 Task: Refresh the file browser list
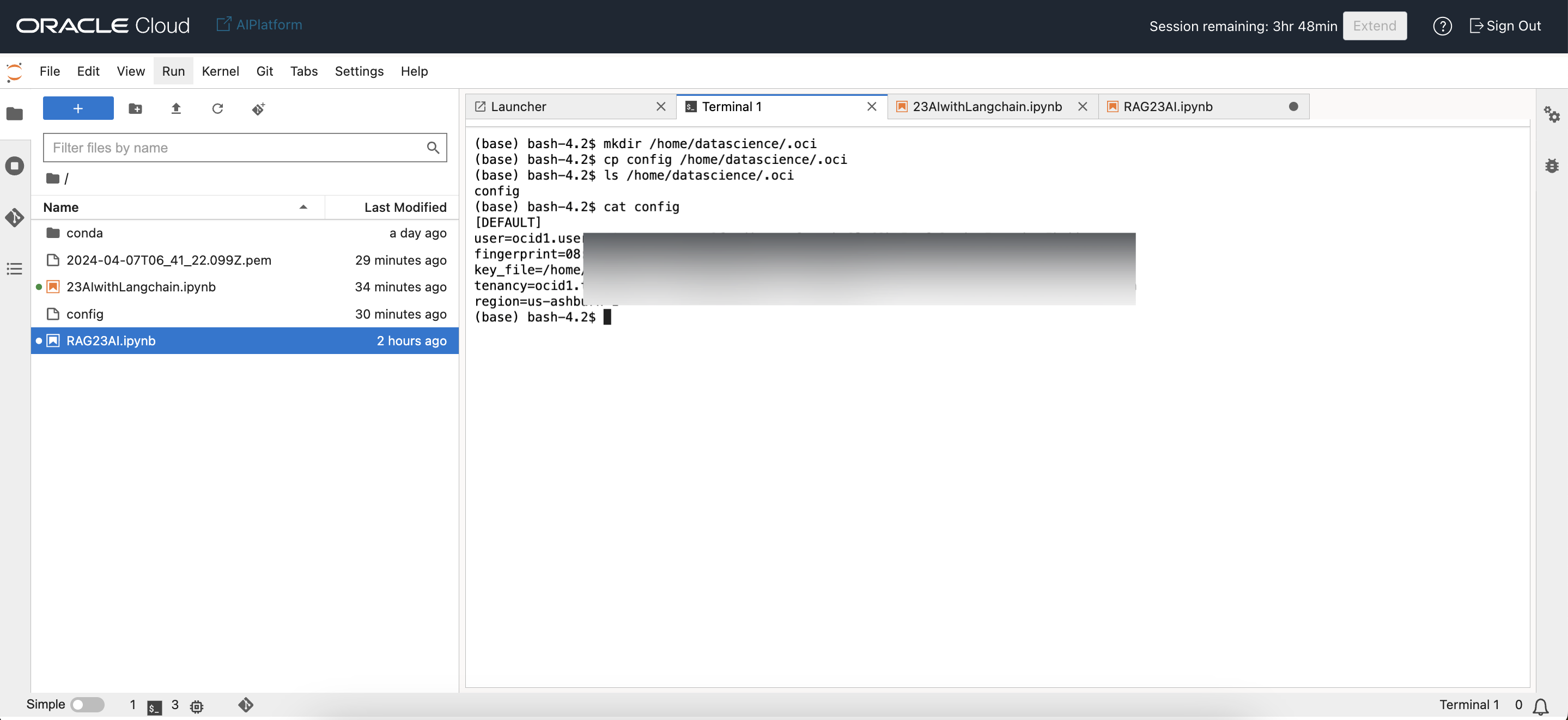tap(217, 108)
